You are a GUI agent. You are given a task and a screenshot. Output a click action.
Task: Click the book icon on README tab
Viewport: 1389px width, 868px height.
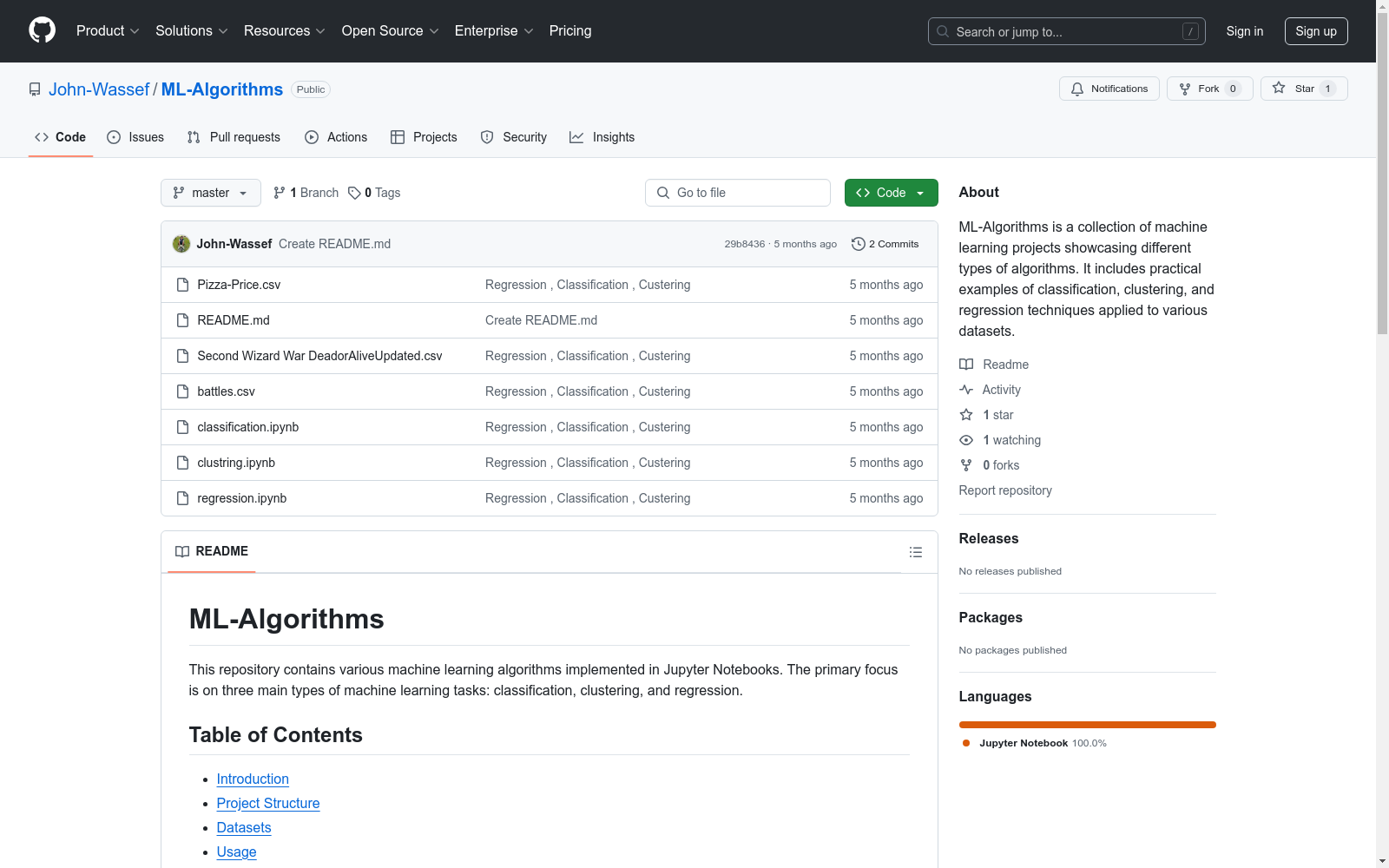pos(182,551)
